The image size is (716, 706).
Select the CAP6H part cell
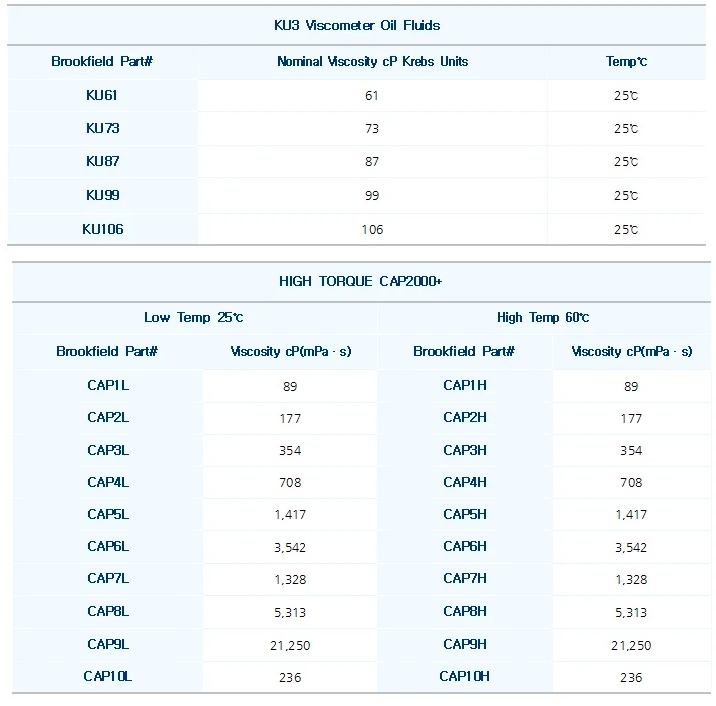(x=465, y=547)
